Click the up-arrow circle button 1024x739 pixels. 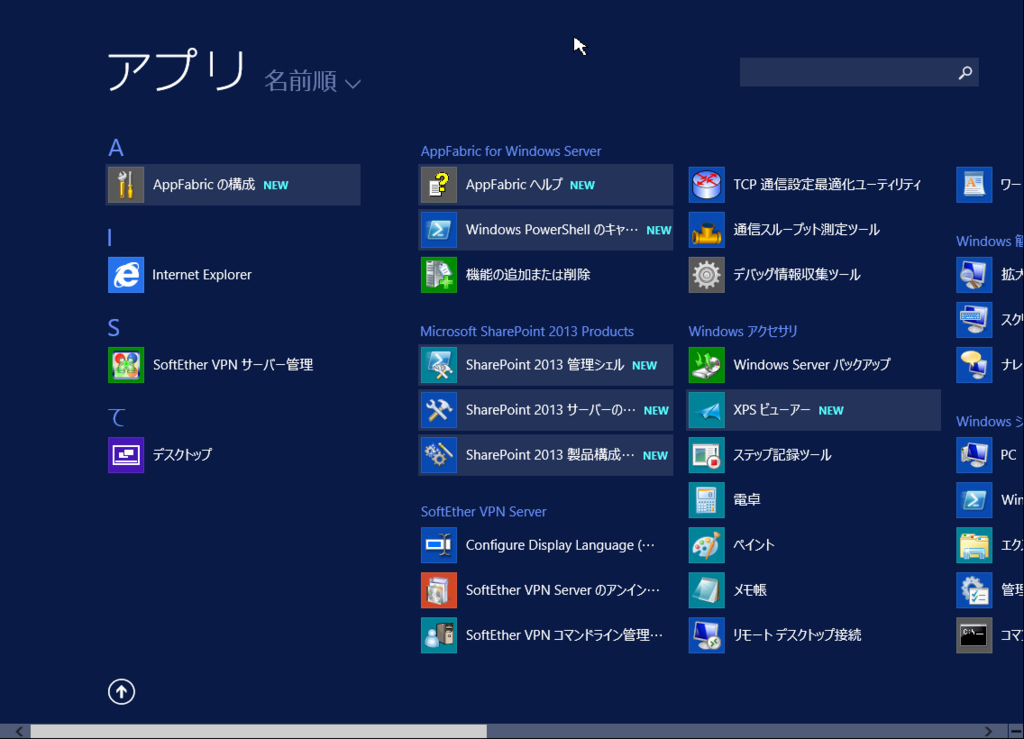click(x=121, y=692)
